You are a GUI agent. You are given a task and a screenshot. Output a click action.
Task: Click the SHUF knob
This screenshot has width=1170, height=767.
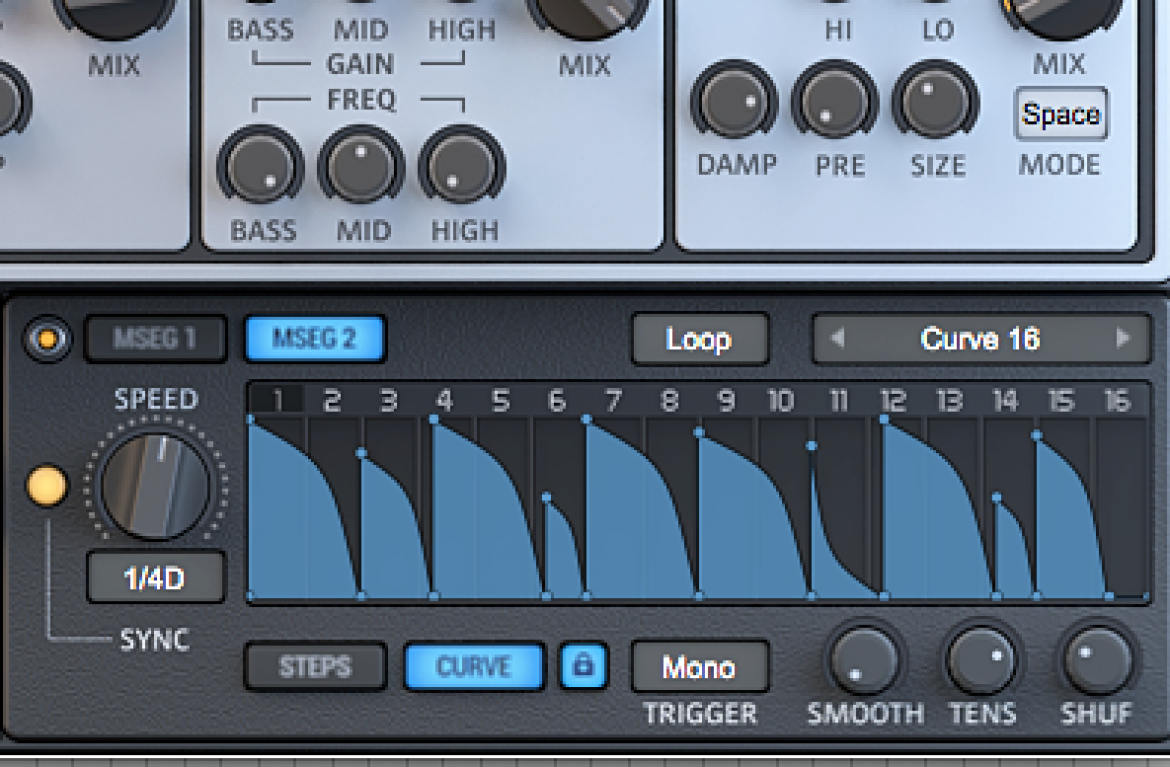[1098, 660]
